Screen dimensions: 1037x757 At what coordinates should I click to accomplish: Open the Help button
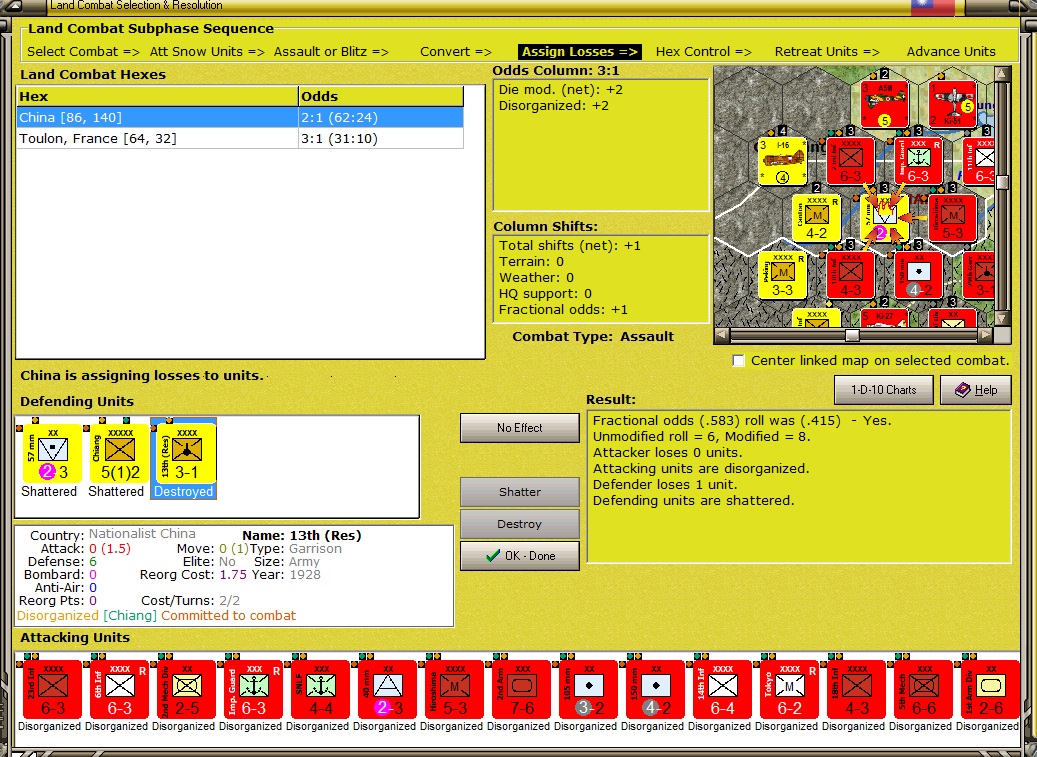(x=976, y=390)
